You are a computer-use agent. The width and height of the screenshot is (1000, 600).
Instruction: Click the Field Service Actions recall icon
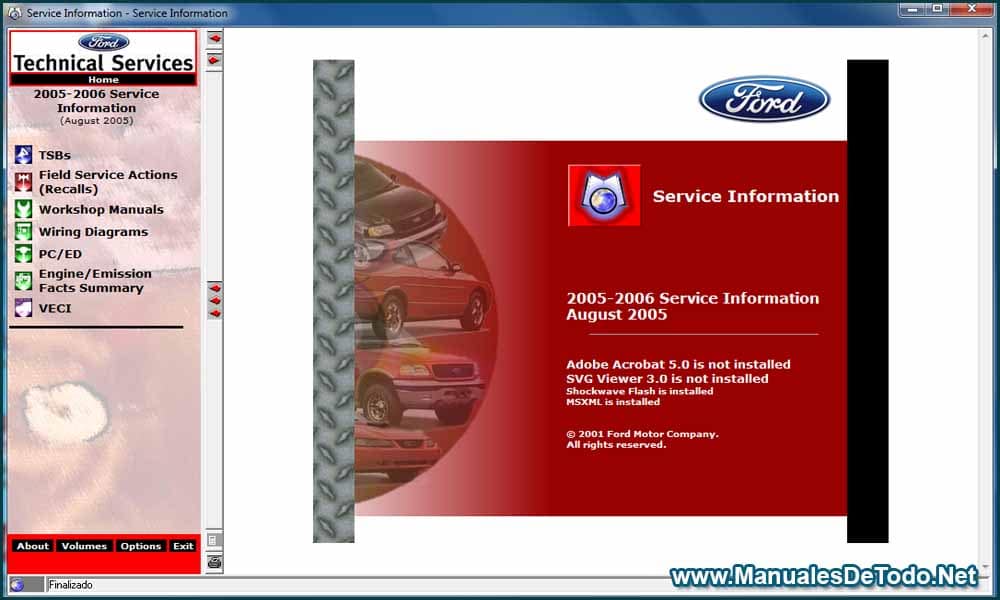point(22,182)
